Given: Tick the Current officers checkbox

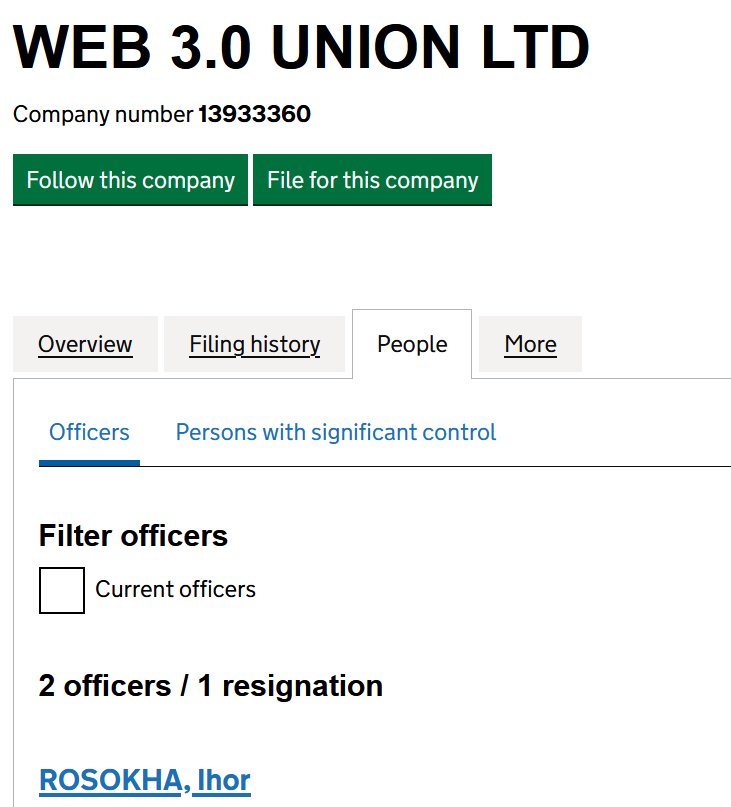Looking at the screenshot, I should 62,590.
